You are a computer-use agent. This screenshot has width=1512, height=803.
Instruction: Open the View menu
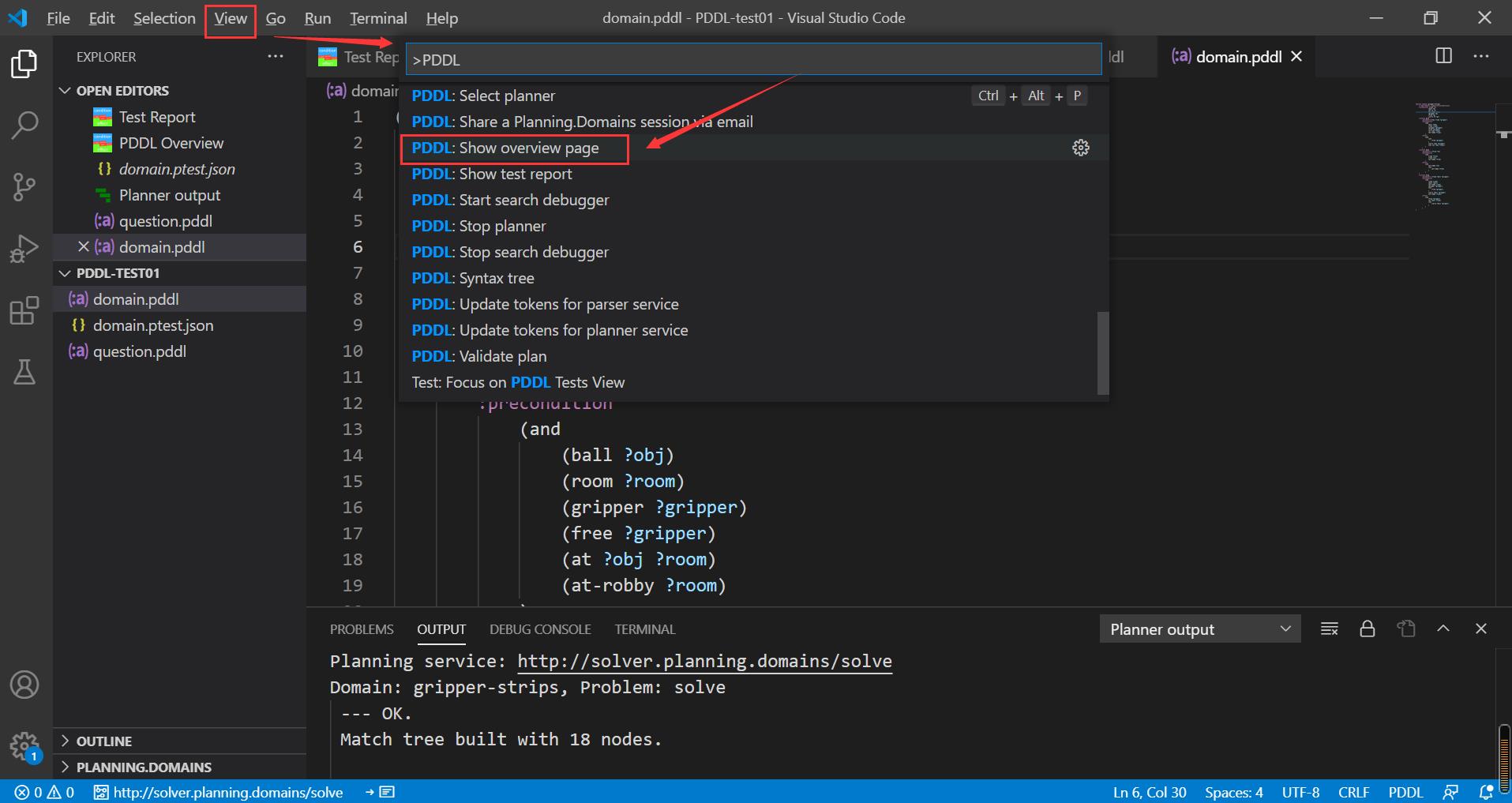tap(231, 18)
